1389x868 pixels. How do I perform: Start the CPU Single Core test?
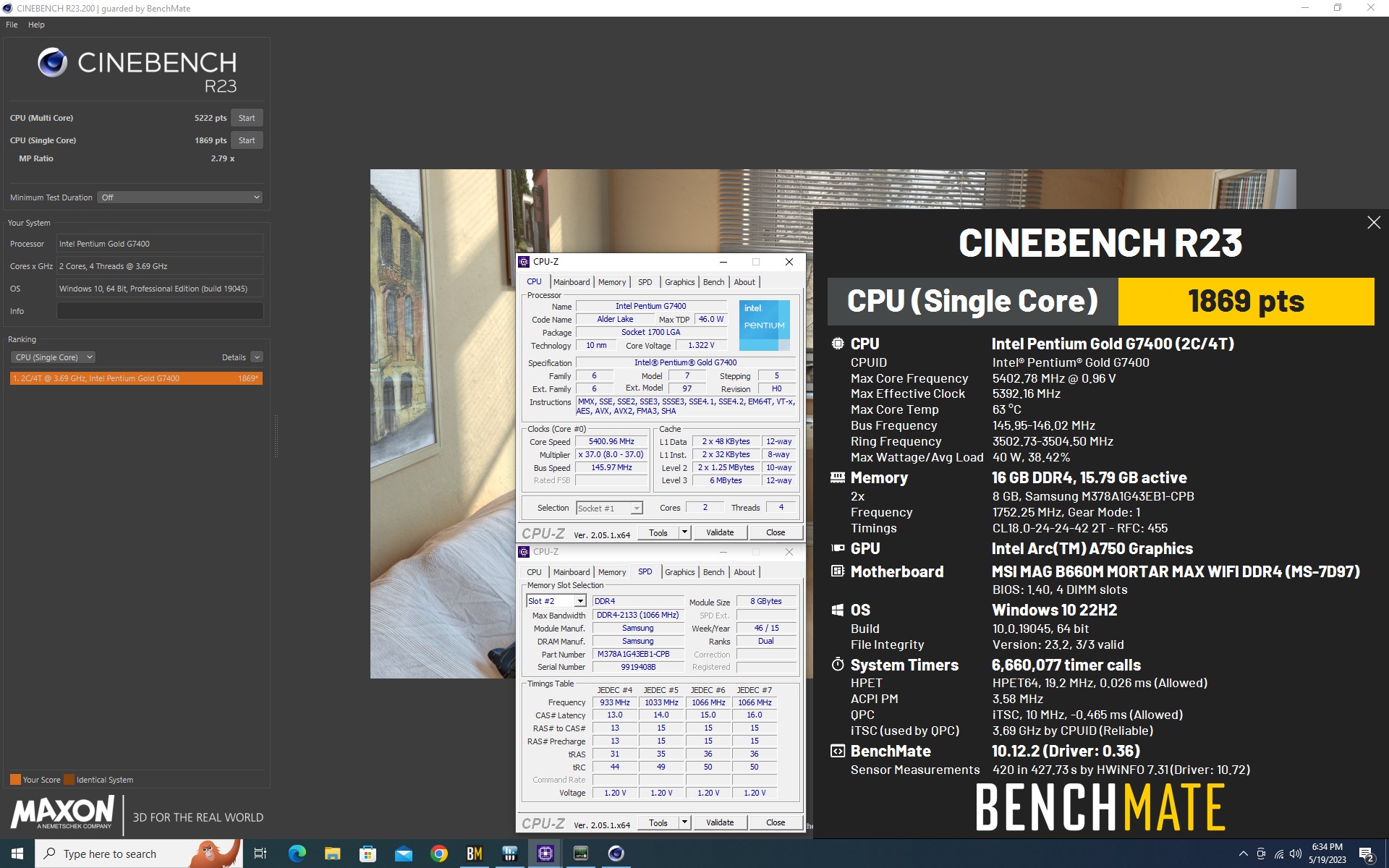coord(247,140)
